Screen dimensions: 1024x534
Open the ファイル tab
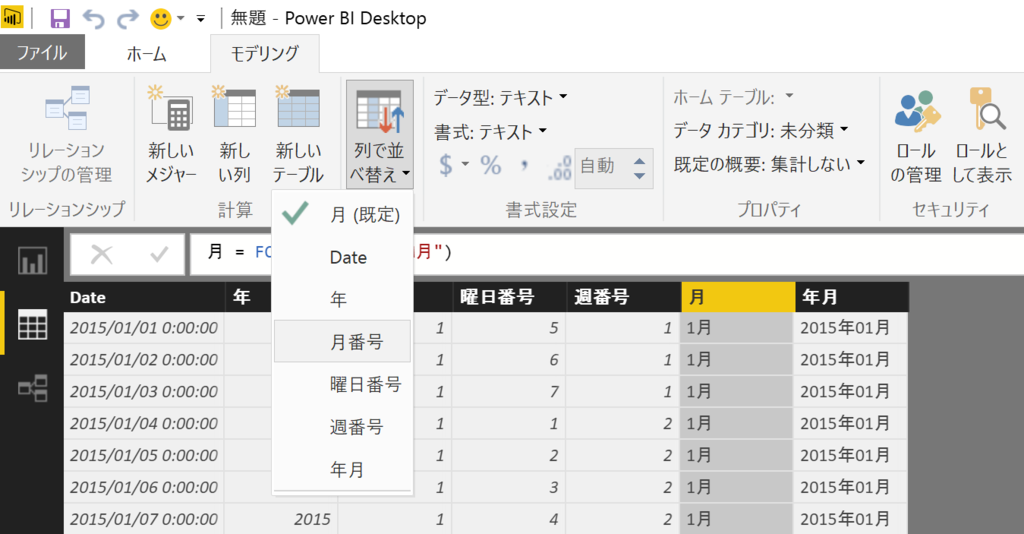42,52
